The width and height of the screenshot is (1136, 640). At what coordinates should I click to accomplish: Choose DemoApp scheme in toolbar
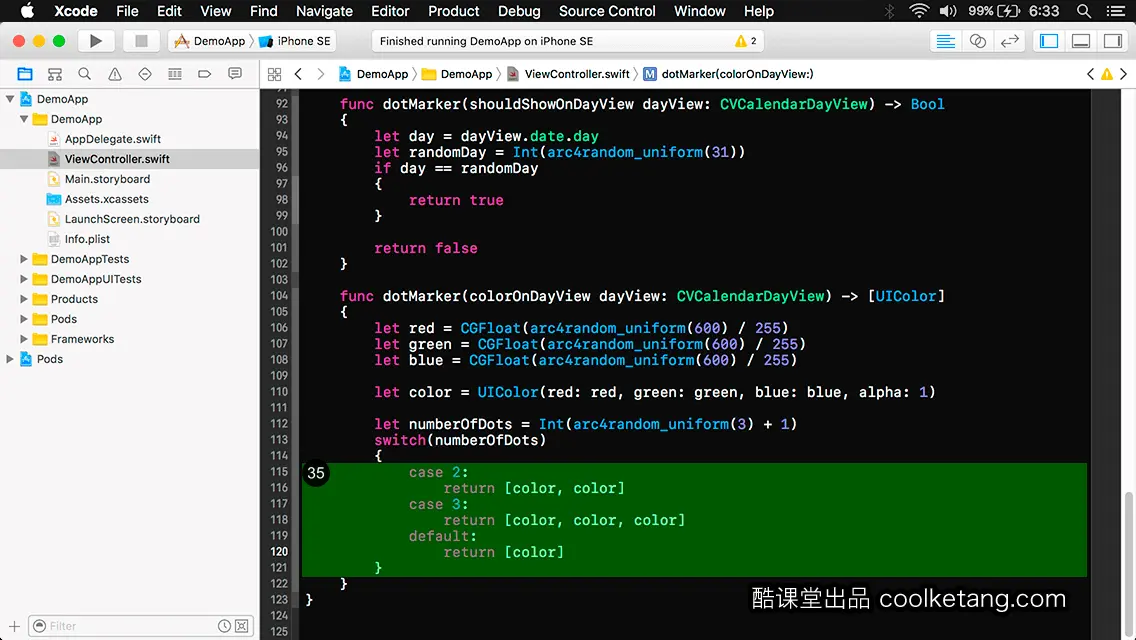210,41
